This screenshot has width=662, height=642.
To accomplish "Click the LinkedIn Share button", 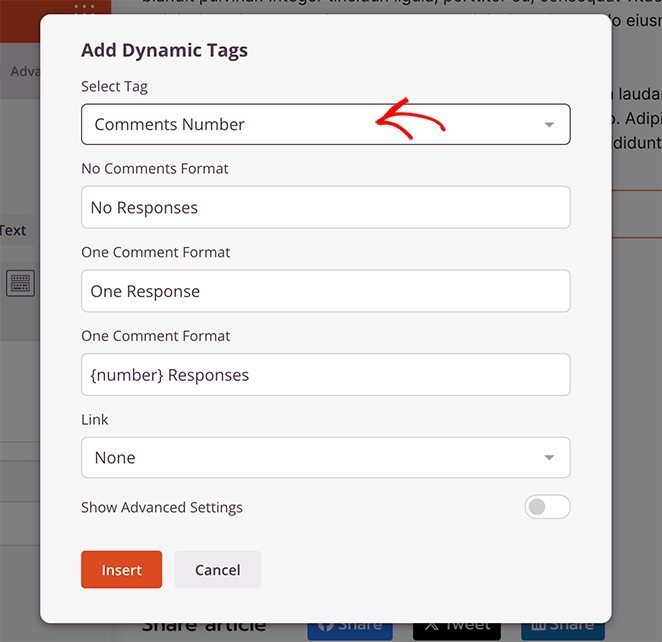I will 562,627.
